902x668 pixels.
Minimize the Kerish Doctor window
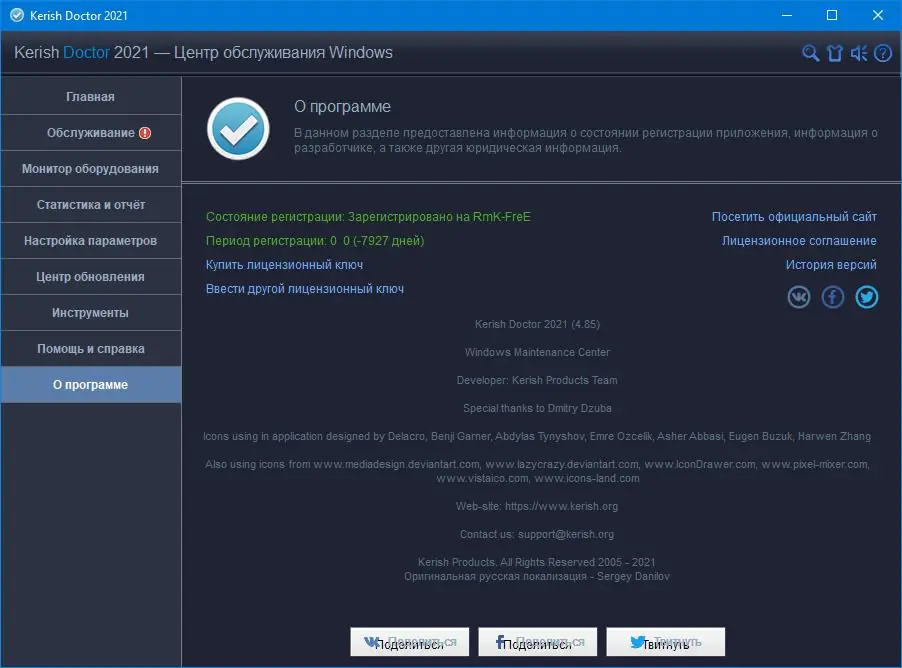click(x=787, y=16)
